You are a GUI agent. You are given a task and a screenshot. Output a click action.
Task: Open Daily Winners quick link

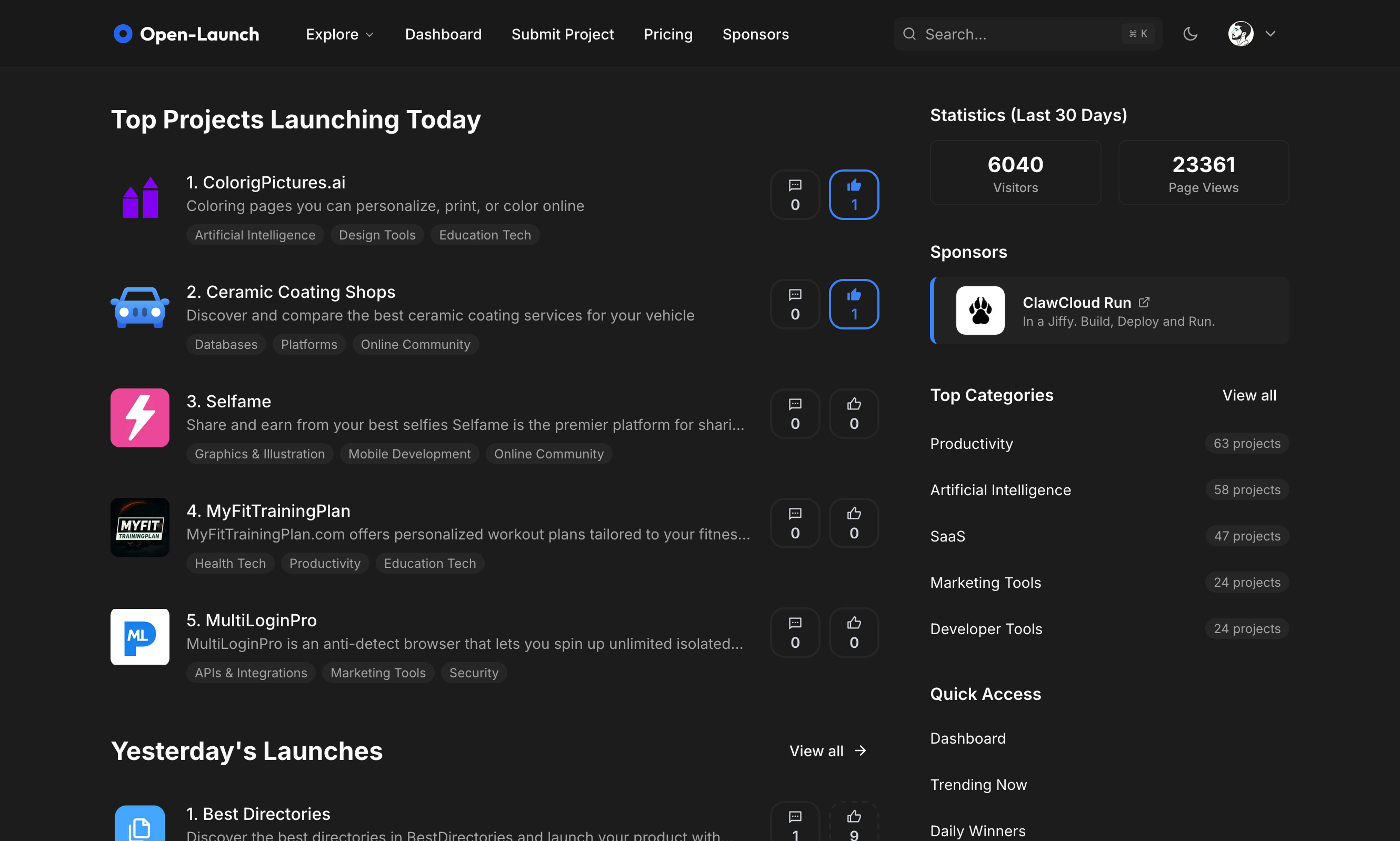(978, 831)
